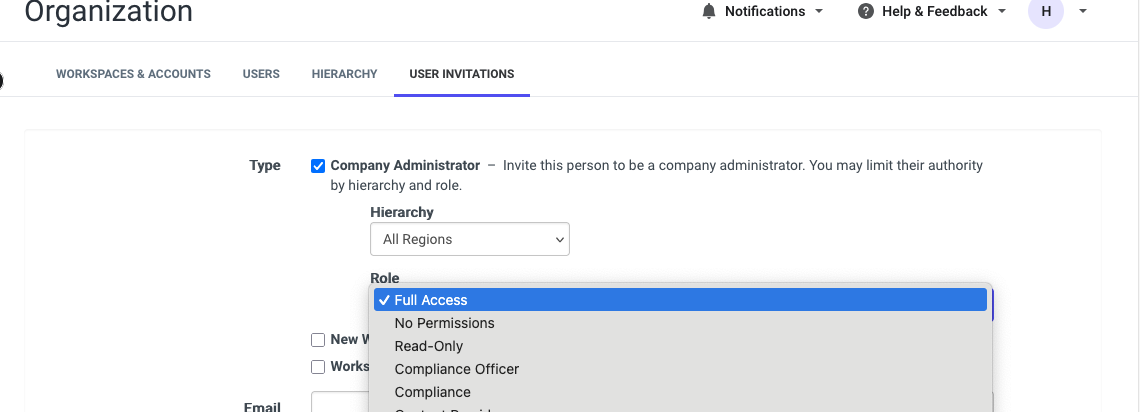
Task: Switch to the Users tab
Action: click(x=261, y=74)
